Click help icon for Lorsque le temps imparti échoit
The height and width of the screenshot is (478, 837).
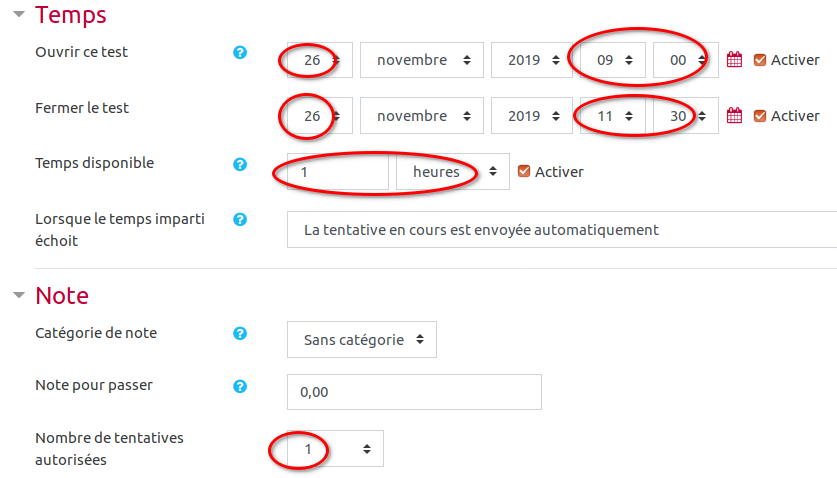point(240,219)
